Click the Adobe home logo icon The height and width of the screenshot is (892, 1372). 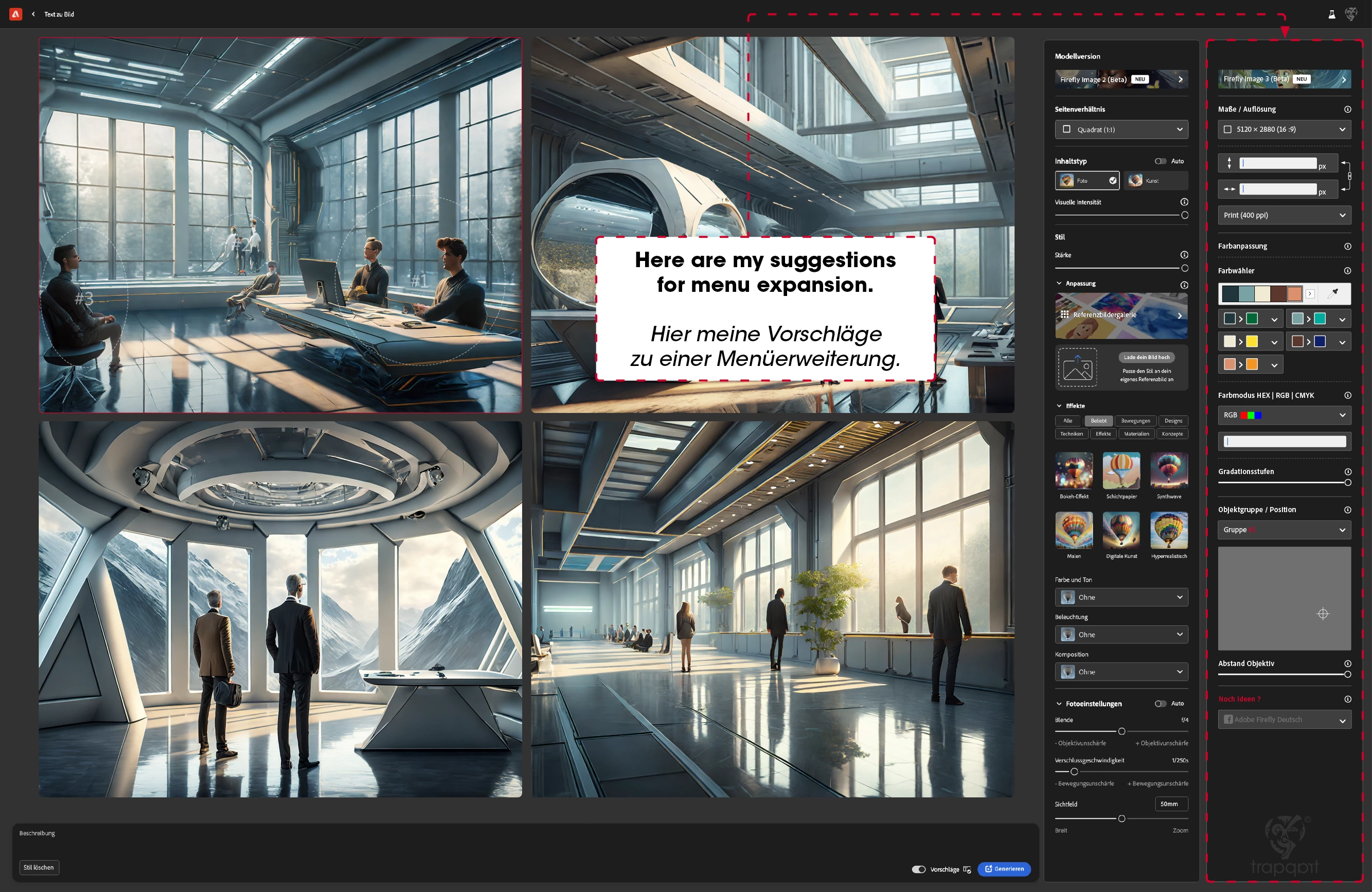(x=16, y=14)
